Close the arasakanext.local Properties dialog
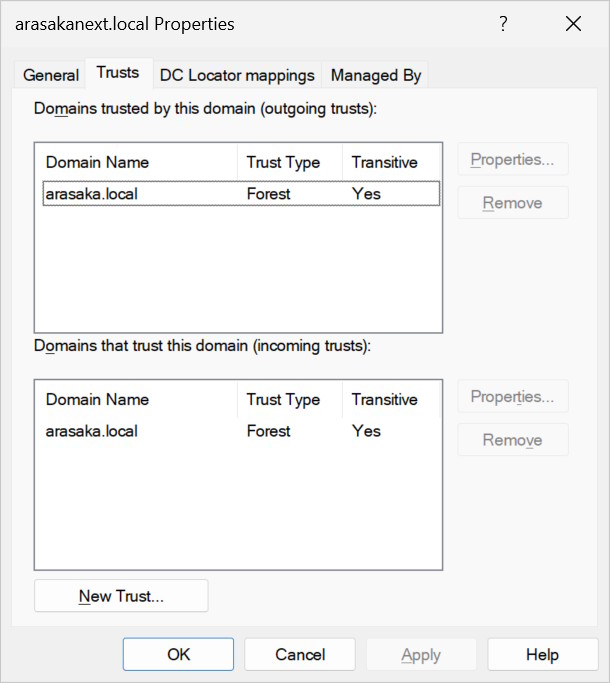This screenshot has width=610, height=683. click(x=573, y=24)
